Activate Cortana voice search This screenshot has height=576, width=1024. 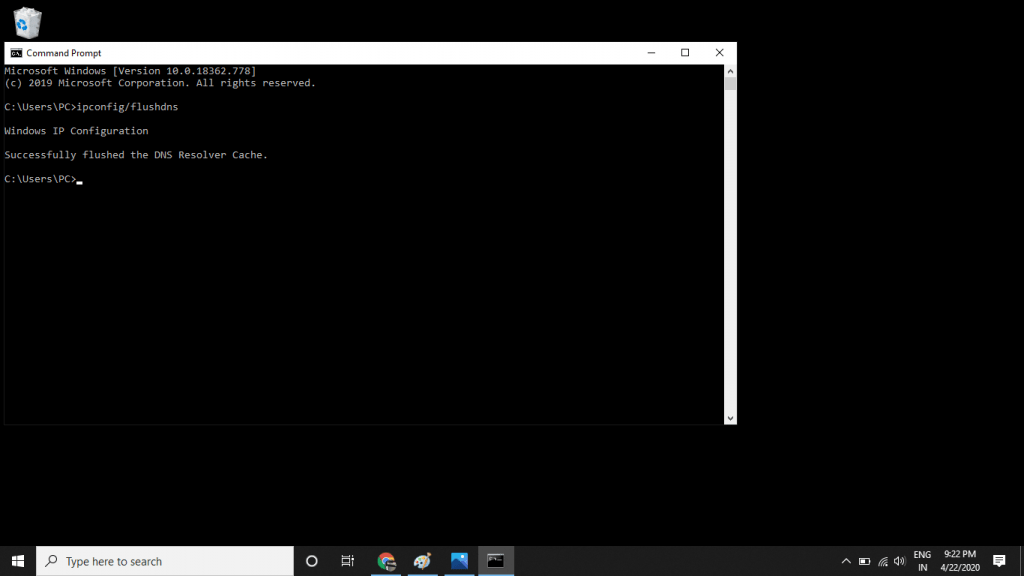311,561
